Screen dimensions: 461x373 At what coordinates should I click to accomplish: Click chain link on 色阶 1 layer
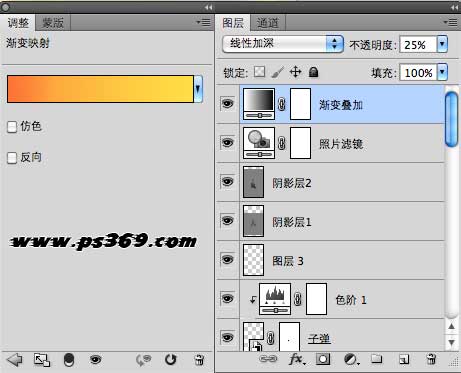298,299
